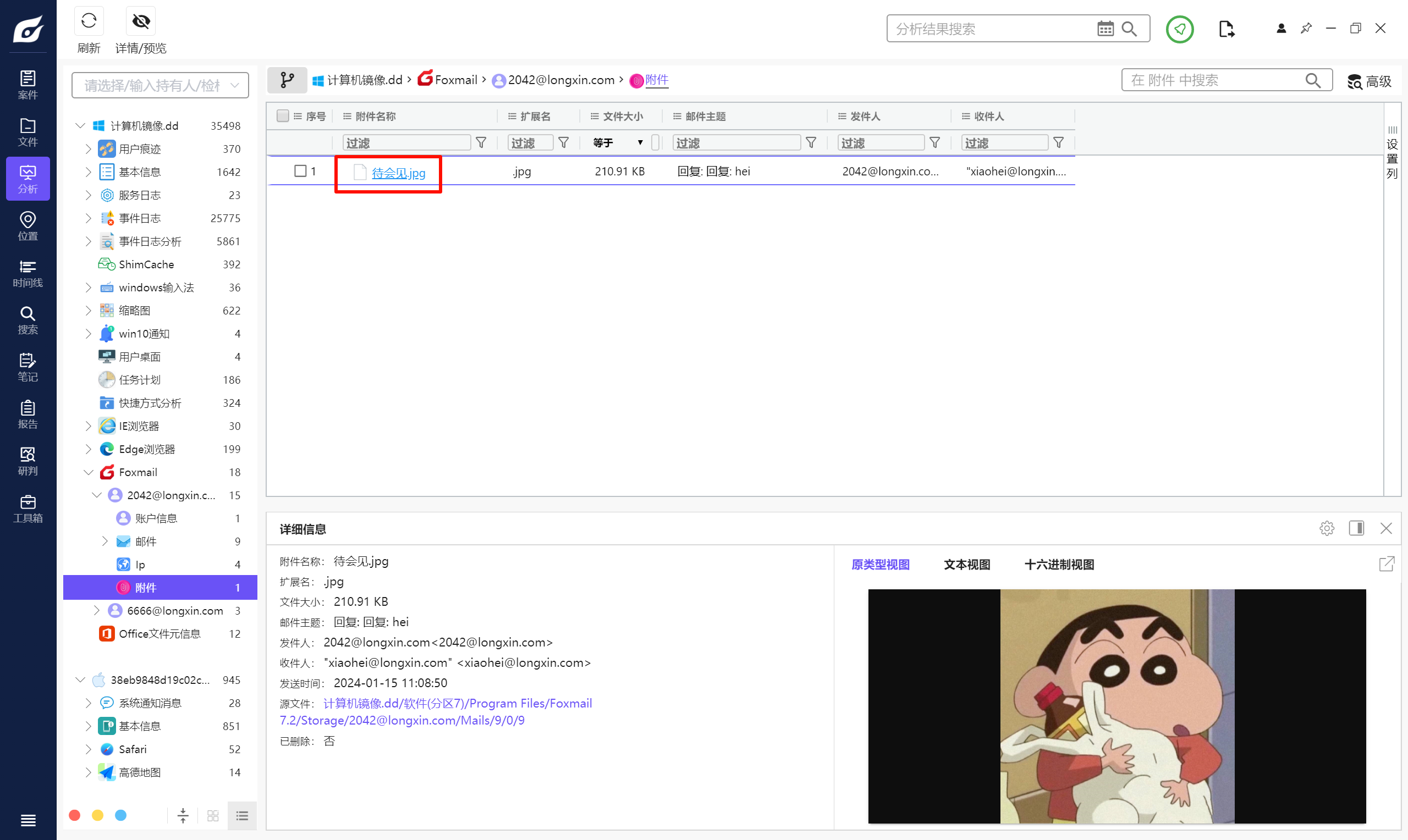Open the 笔记 (Notes) sidebar section
Viewport: 1408px width, 840px height.
28,367
